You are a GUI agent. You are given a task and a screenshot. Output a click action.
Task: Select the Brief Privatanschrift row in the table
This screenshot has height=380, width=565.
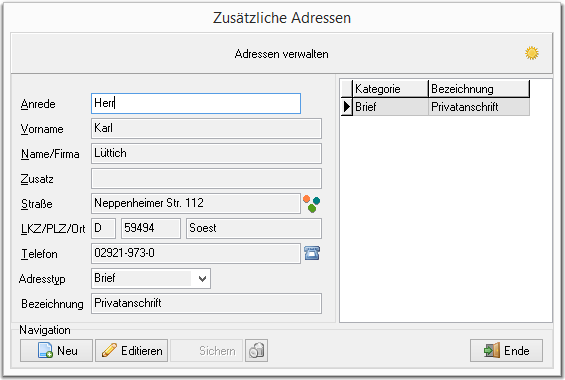tap(435, 107)
